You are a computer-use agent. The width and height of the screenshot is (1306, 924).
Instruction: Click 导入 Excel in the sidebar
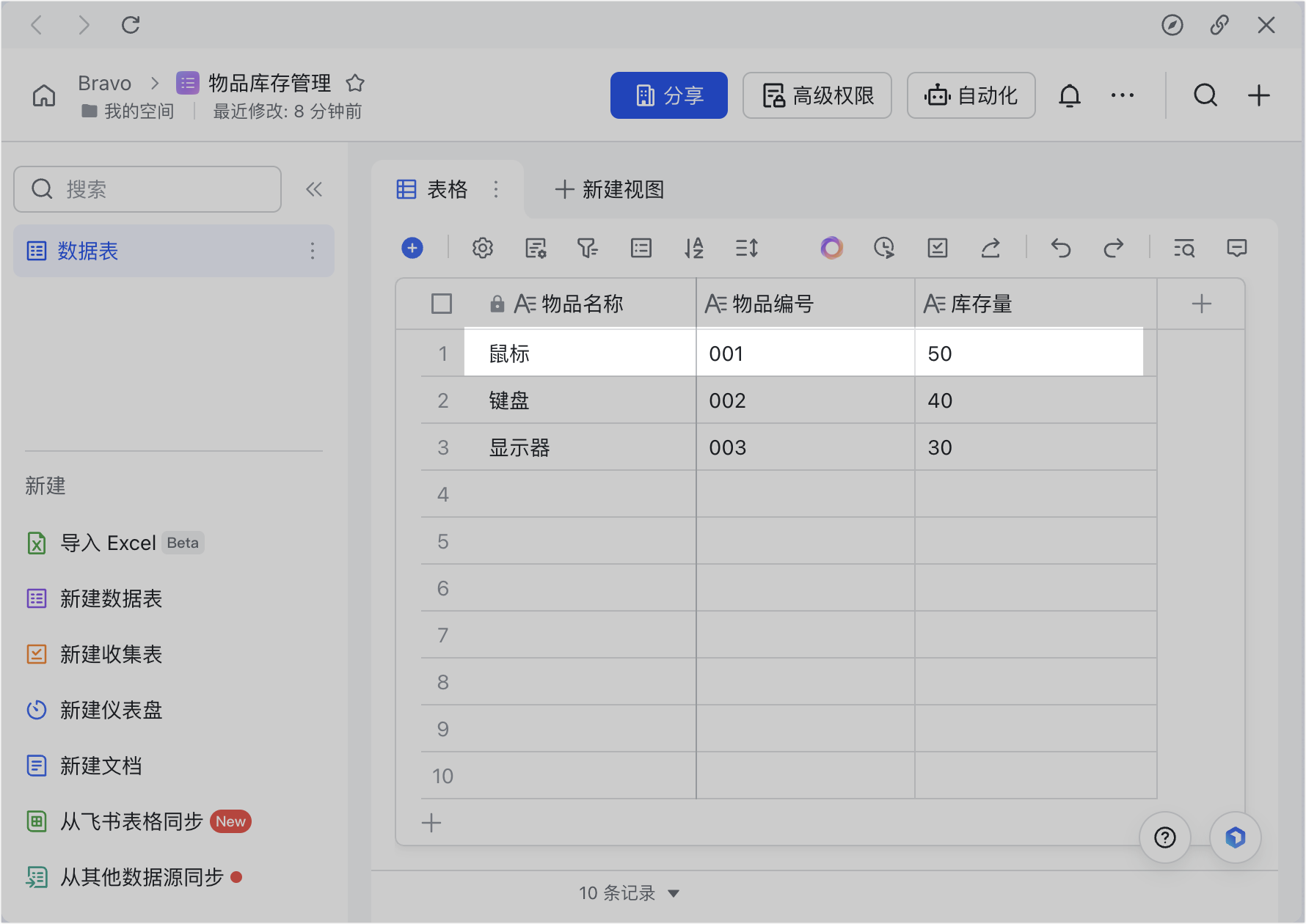(115, 543)
